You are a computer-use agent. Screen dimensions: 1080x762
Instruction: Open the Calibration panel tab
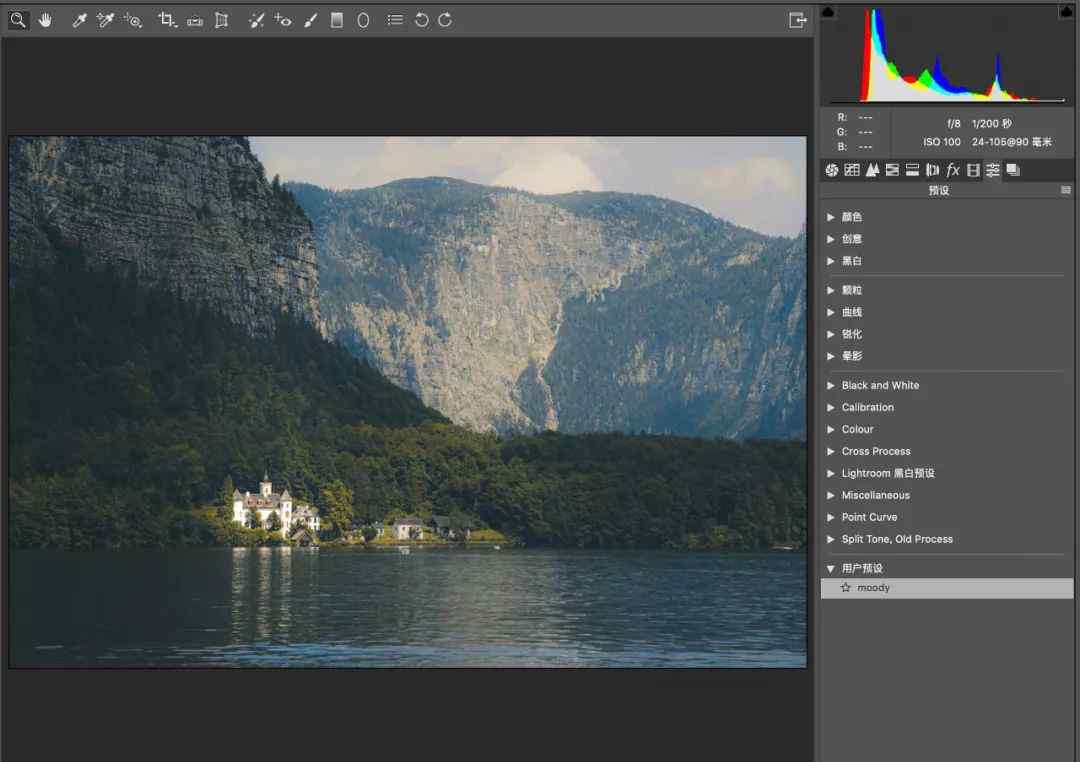click(973, 170)
